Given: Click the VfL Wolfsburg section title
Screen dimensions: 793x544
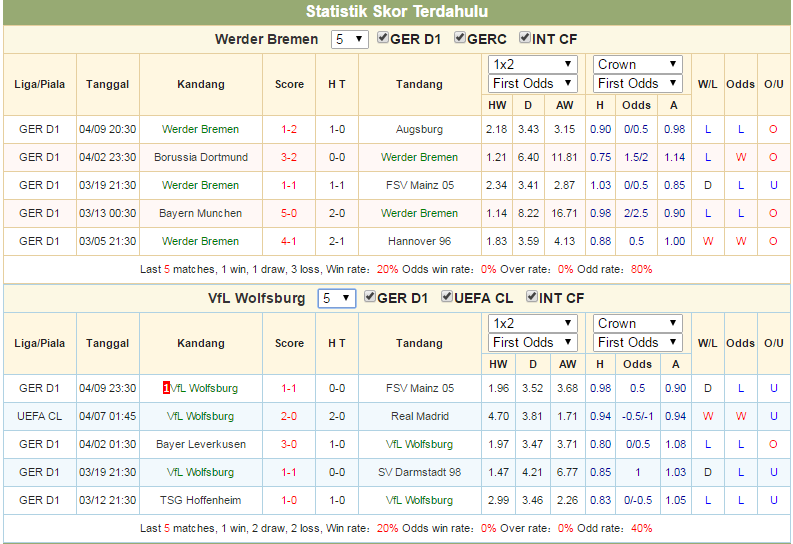Looking at the screenshot, I should point(256,298).
